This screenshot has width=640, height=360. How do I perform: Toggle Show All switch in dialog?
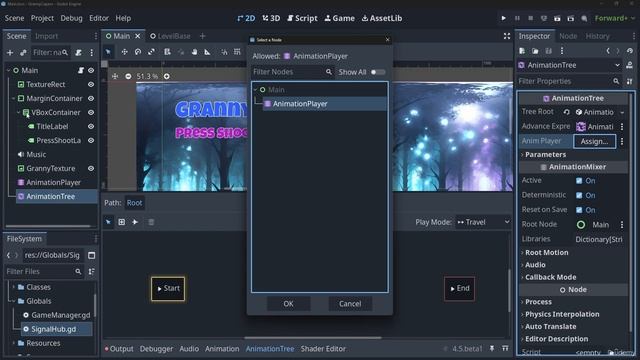point(378,72)
